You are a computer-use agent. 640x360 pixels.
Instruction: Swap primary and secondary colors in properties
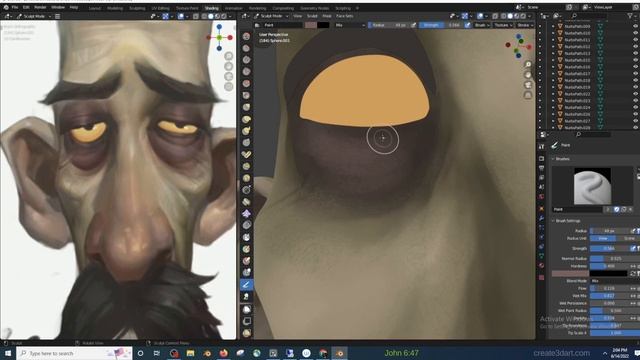[x=633, y=273]
